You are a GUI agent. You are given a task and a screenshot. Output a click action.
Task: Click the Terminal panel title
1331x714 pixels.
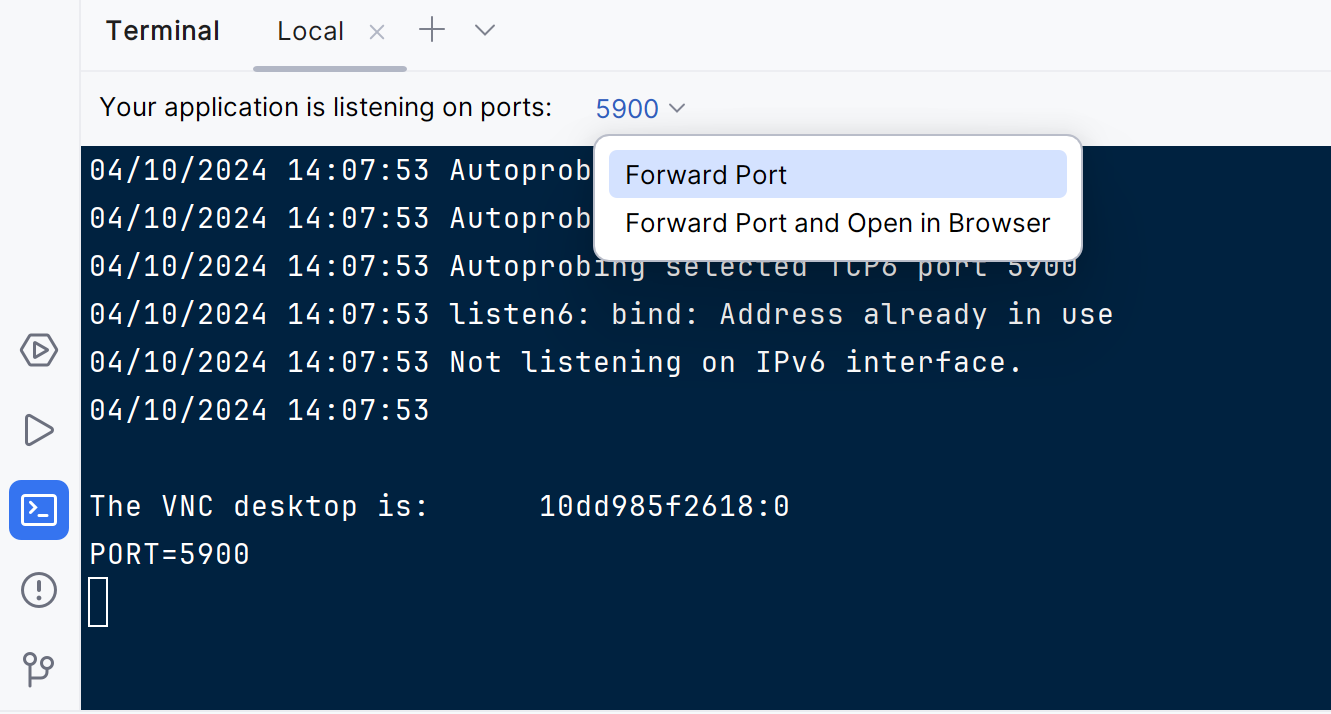[162, 30]
